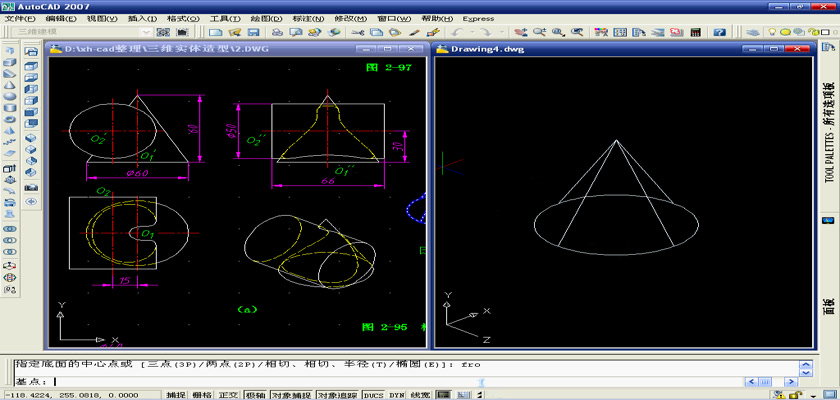The image size is (840, 400).
Task: Click the 3D DWF globe icon
Action: [334, 32]
